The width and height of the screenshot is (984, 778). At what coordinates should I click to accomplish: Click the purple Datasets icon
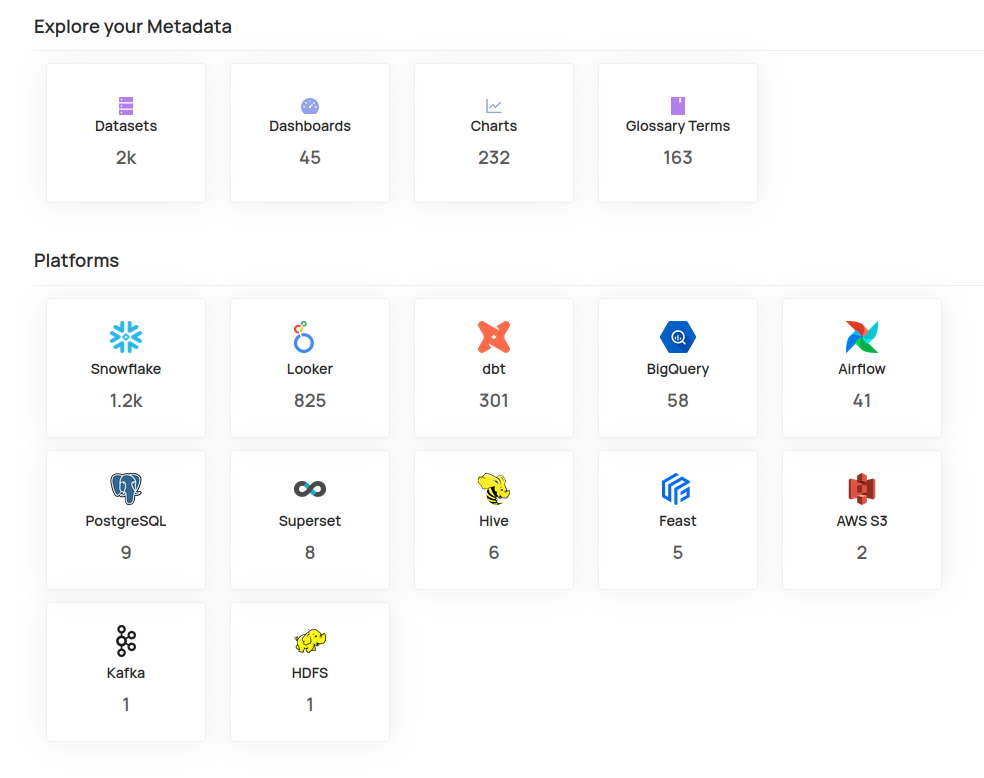click(126, 105)
